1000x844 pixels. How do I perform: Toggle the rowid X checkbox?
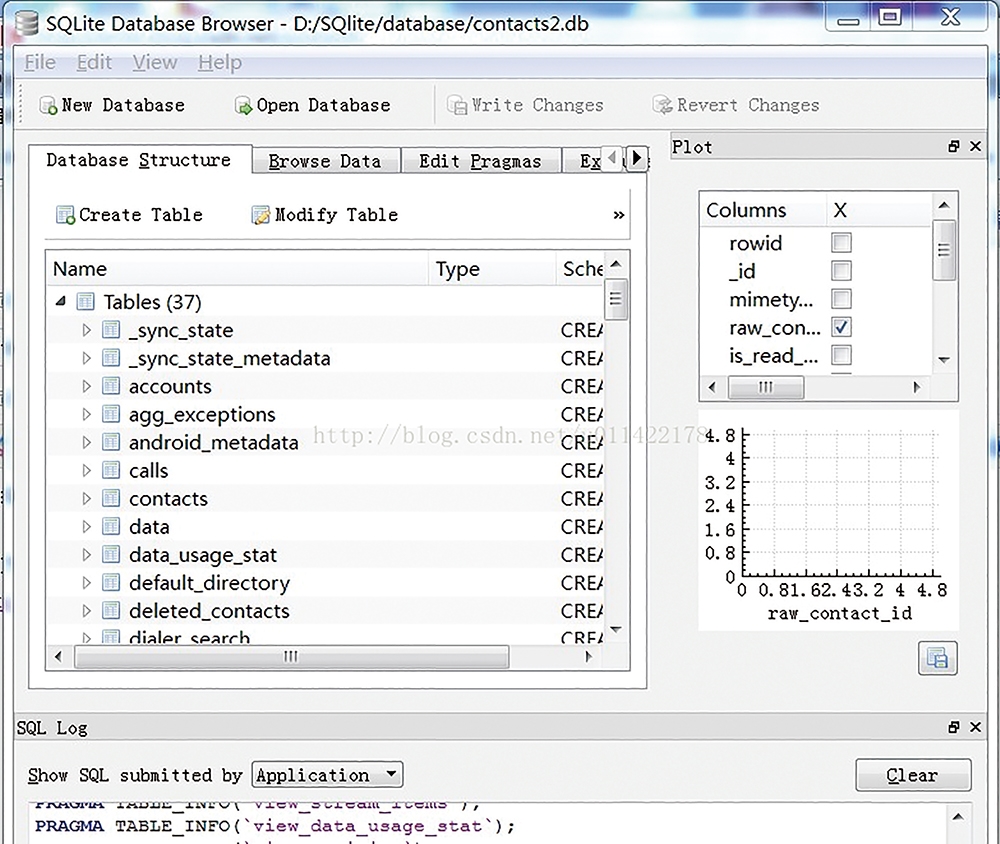click(841, 242)
